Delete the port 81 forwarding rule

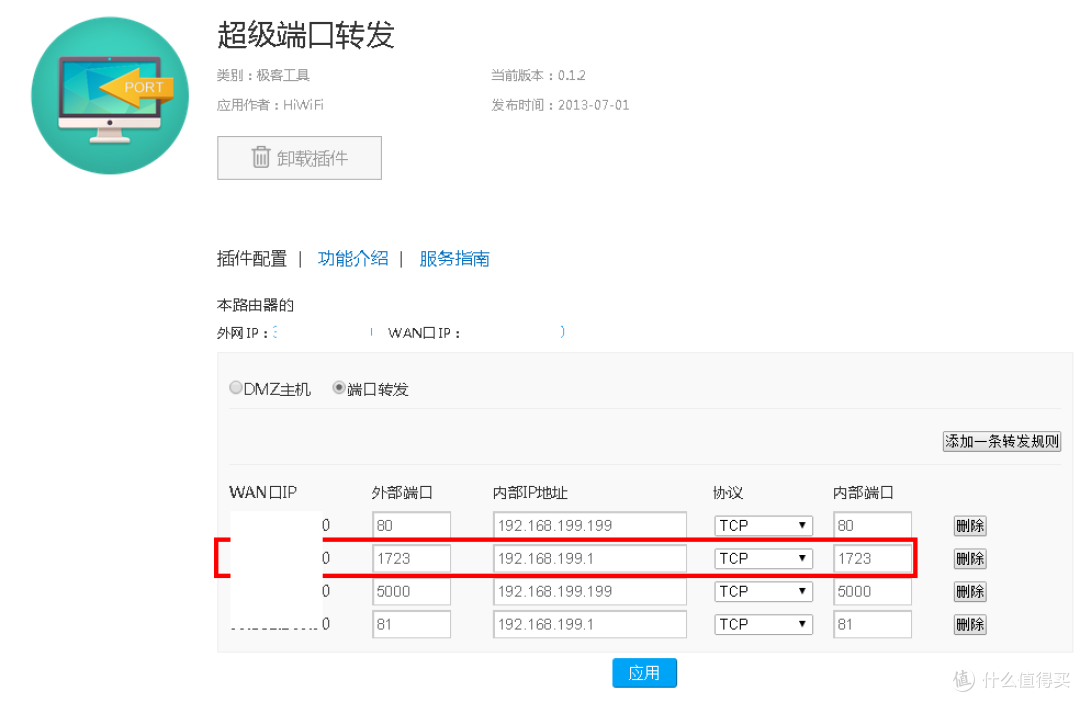point(970,625)
